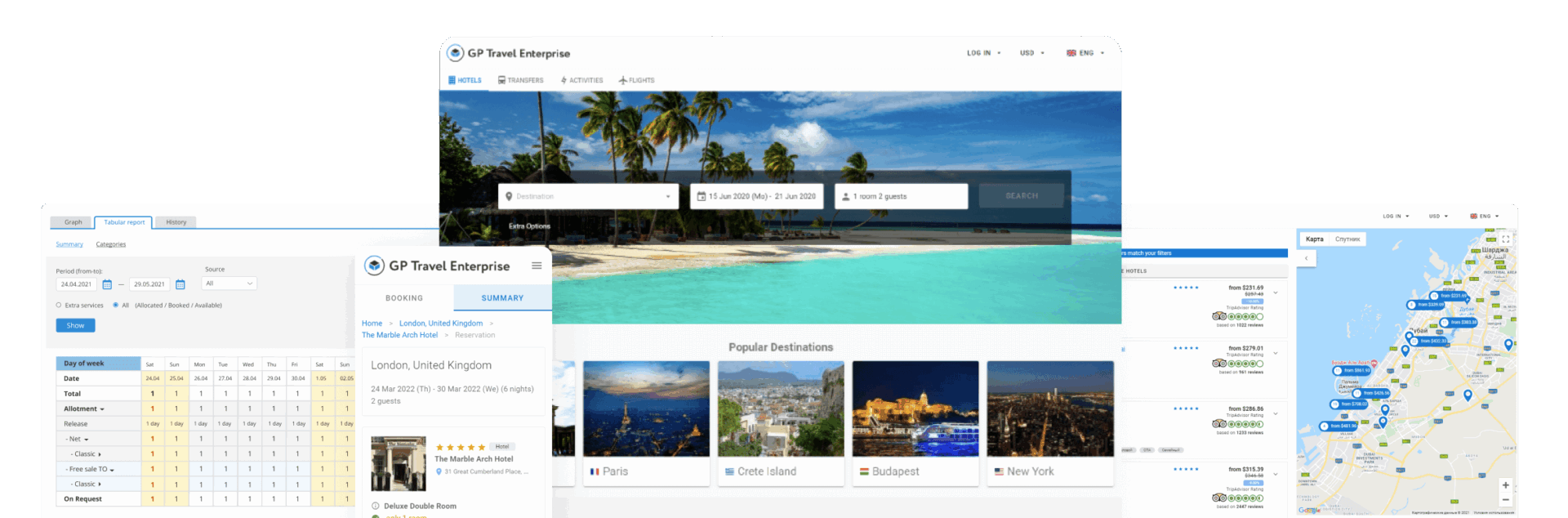This screenshot has height=518, width=1568.
Task: Zoom out on the map
Action: pyautogui.click(x=1505, y=499)
